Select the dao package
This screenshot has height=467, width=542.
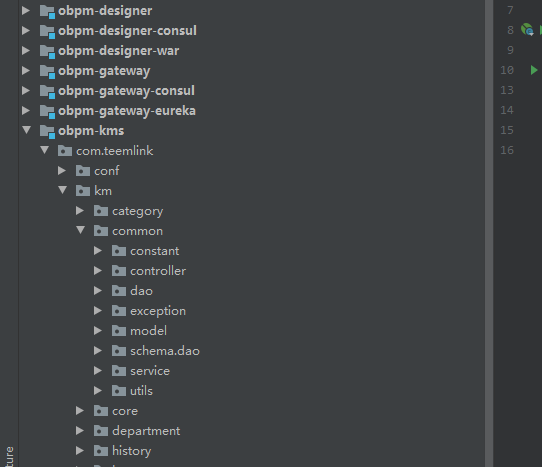141,291
